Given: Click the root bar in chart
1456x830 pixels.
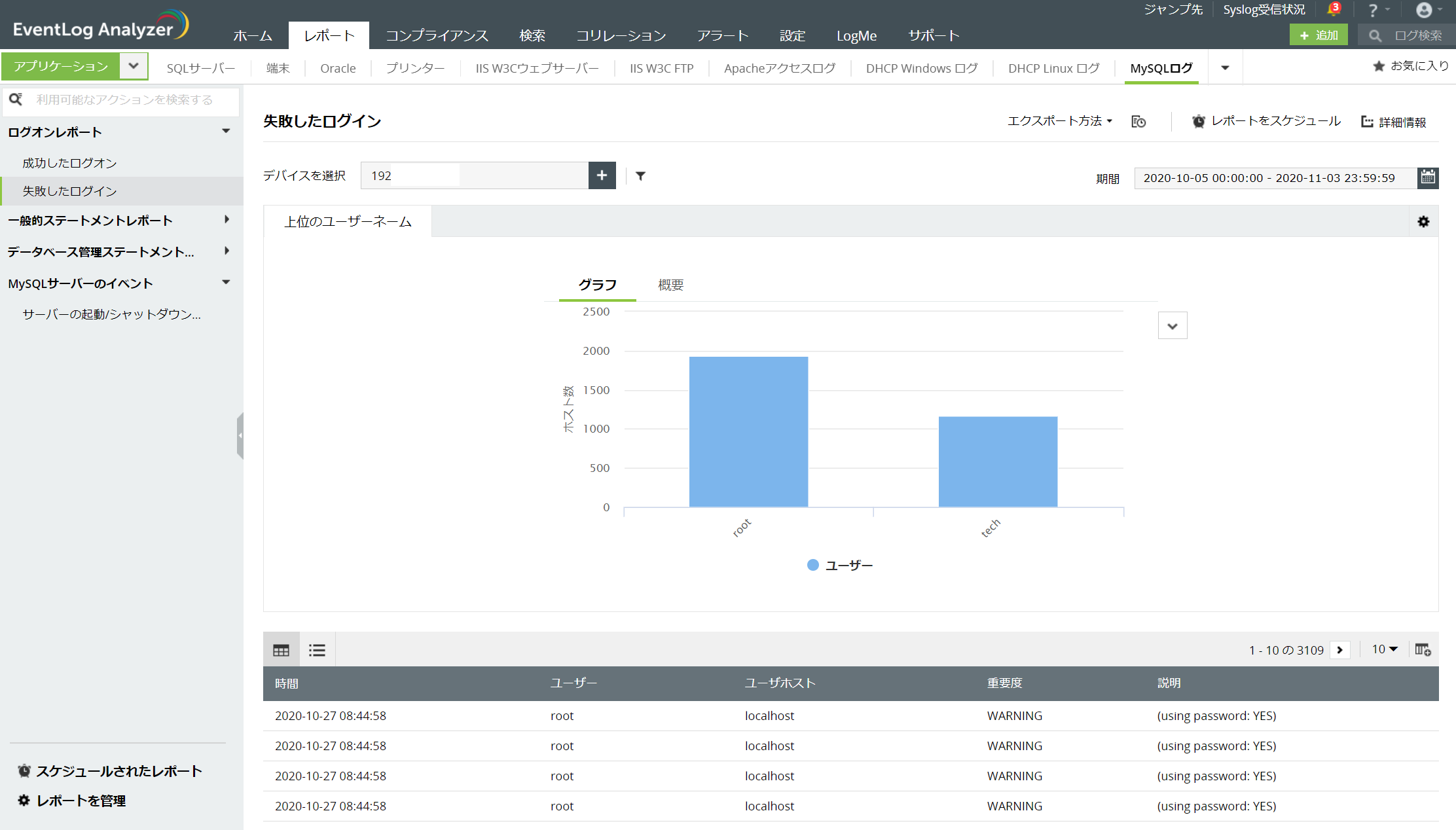Looking at the screenshot, I should click(748, 432).
